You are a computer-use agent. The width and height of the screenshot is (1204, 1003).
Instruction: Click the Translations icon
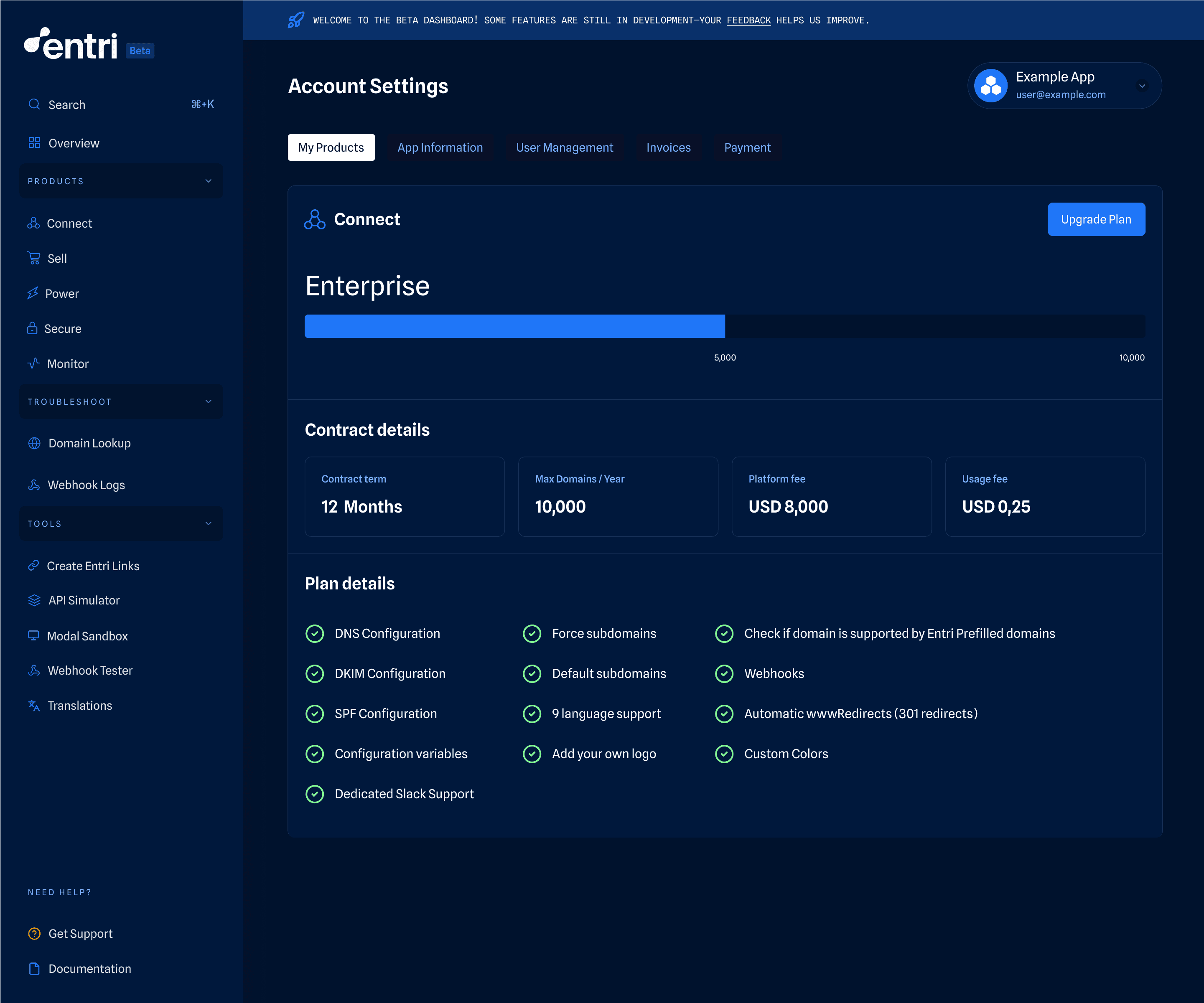click(34, 705)
